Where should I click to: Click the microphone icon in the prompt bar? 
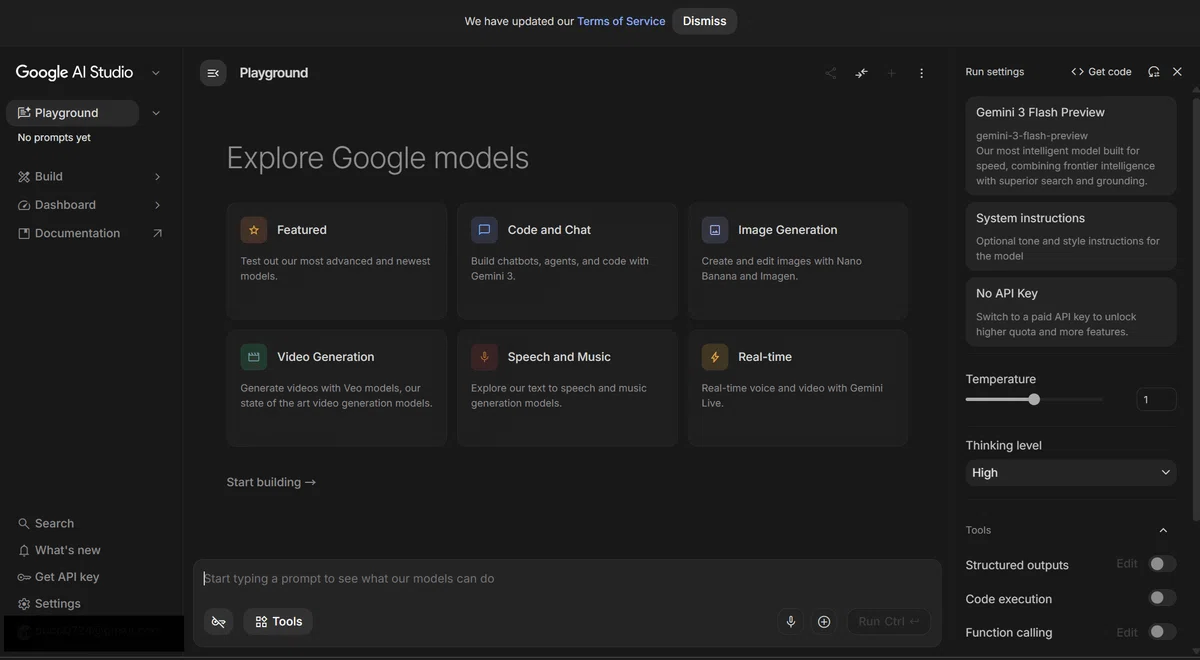(x=791, y=621)
